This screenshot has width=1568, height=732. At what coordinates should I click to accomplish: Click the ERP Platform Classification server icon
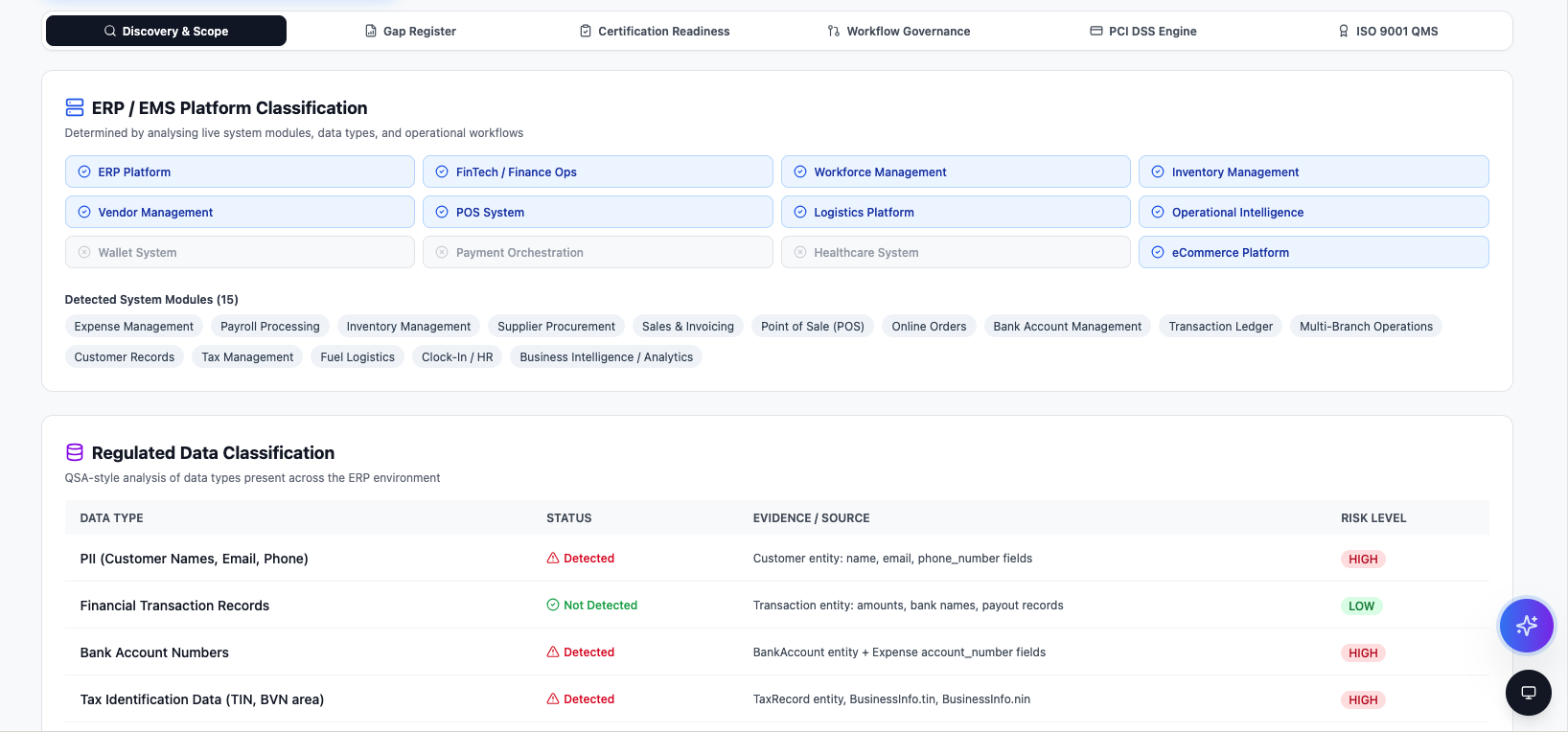coord(75,107)
